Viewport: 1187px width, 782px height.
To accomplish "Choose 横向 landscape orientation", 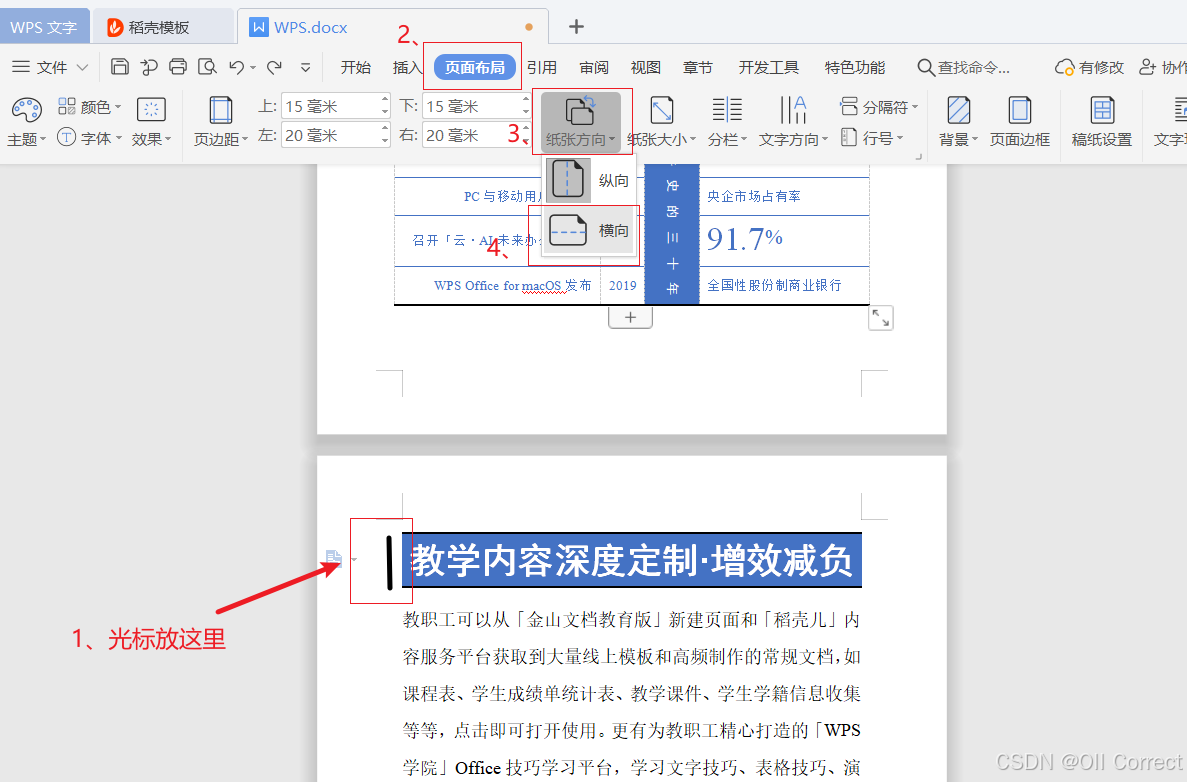I will coord(589,230).
